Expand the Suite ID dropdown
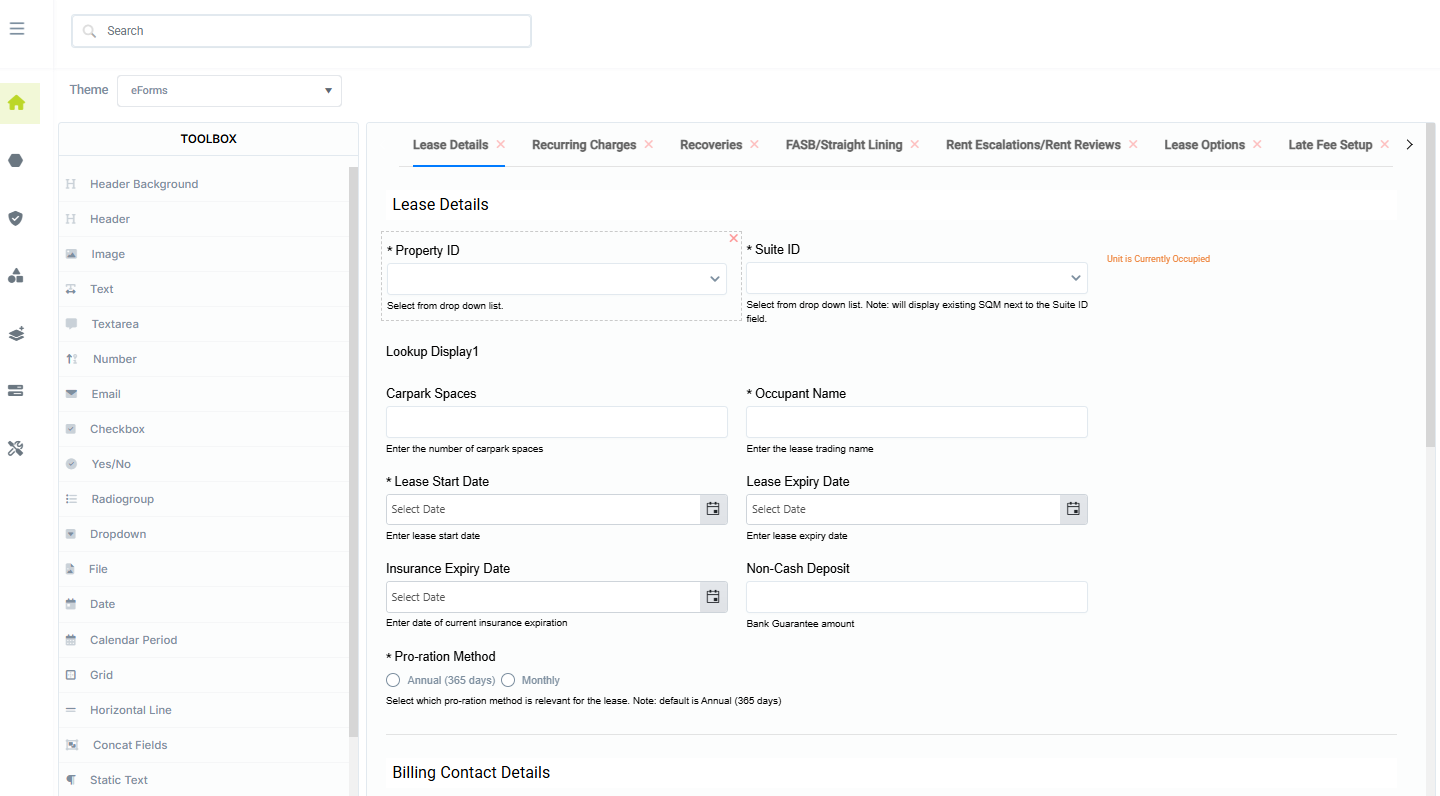Viewport: 1440px width, 796px height. pos(1075,278)
